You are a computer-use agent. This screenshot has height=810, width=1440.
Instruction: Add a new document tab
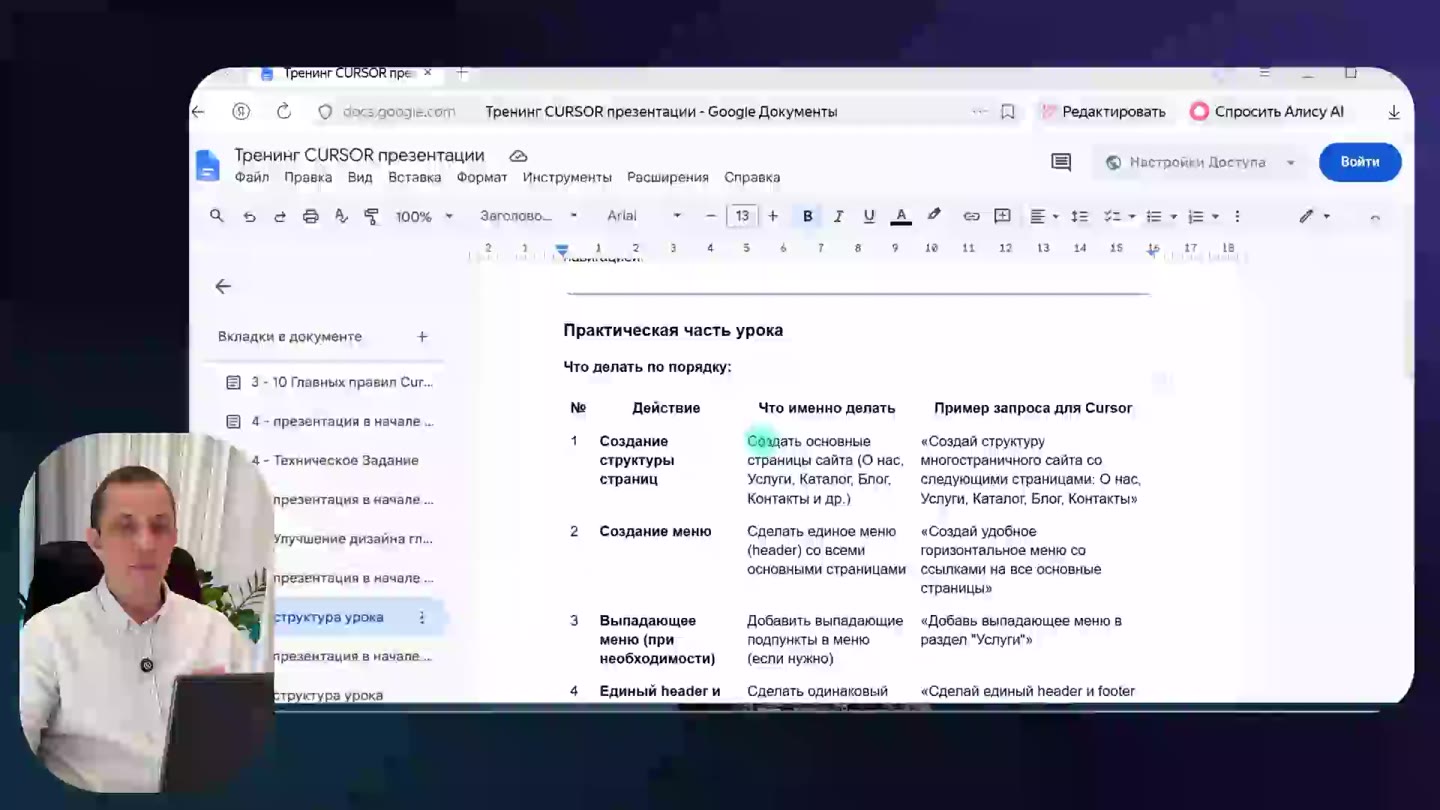click(422, 337)
